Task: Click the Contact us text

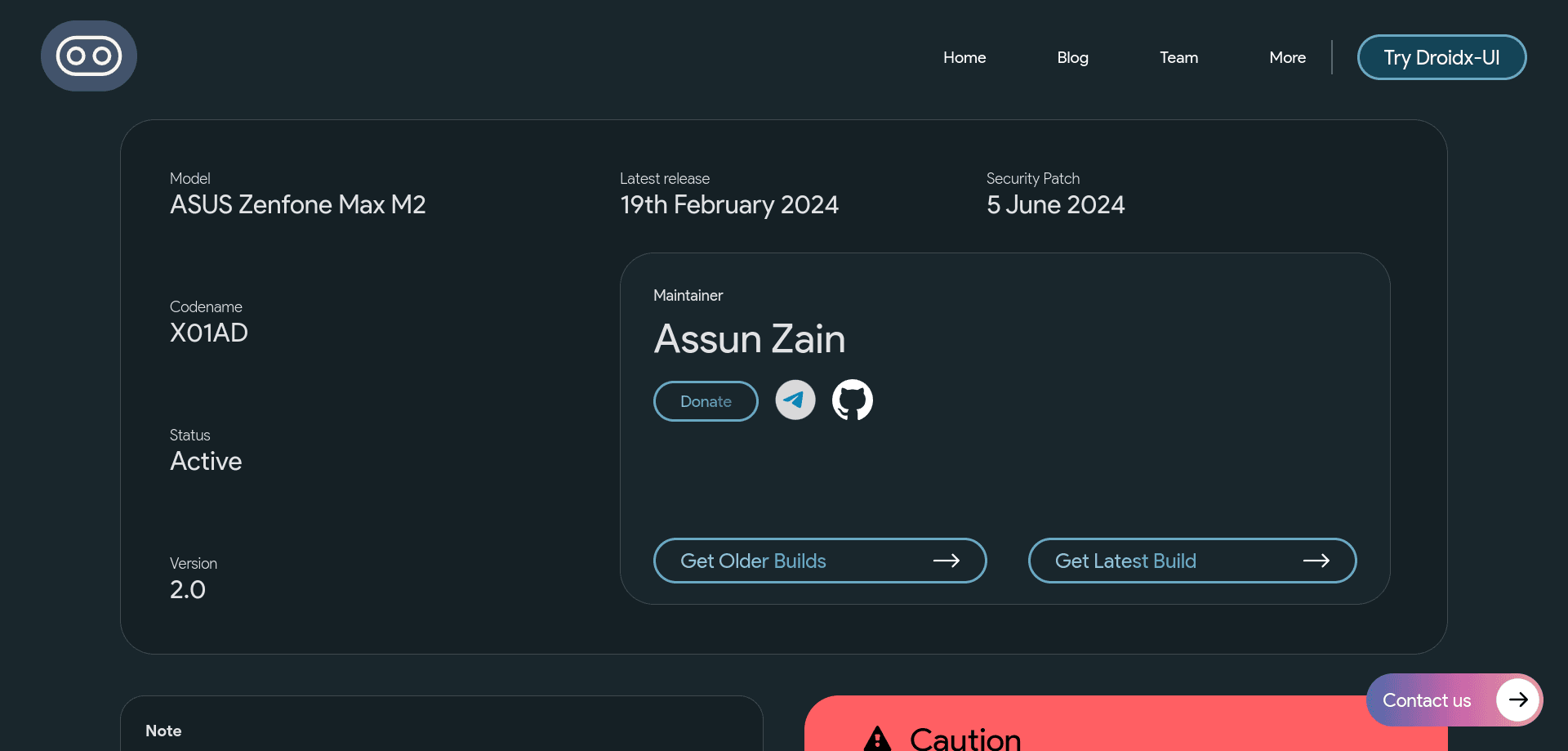Action: (x=1426, y=700)
